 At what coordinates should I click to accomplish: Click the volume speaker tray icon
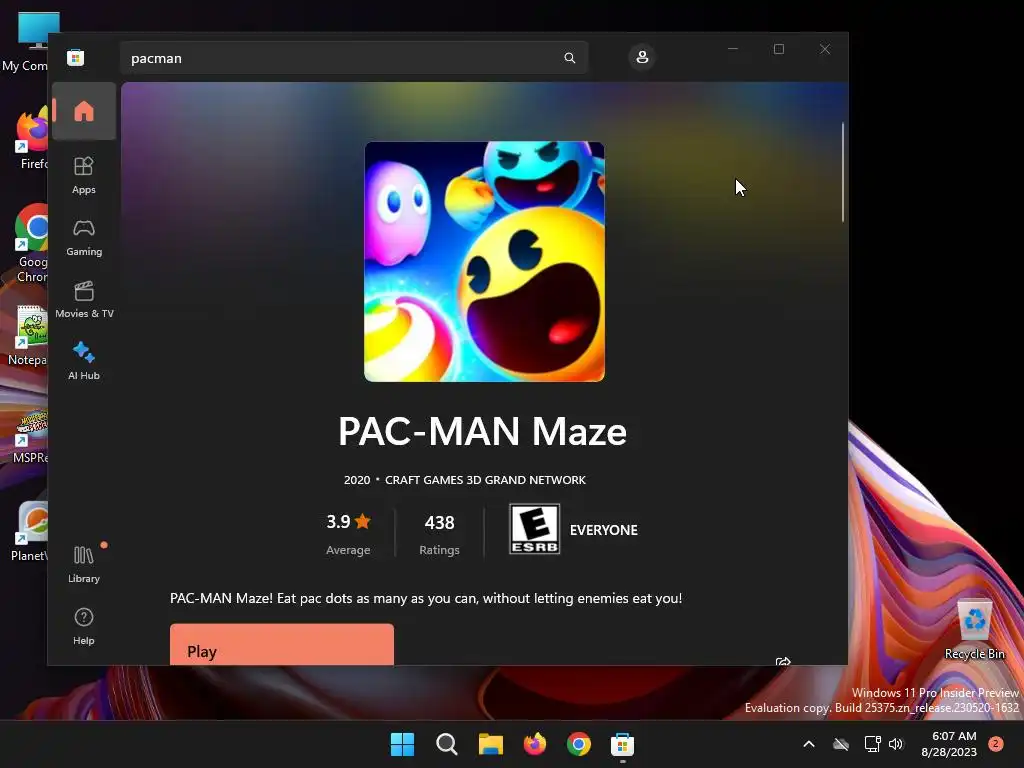point(896,744)
